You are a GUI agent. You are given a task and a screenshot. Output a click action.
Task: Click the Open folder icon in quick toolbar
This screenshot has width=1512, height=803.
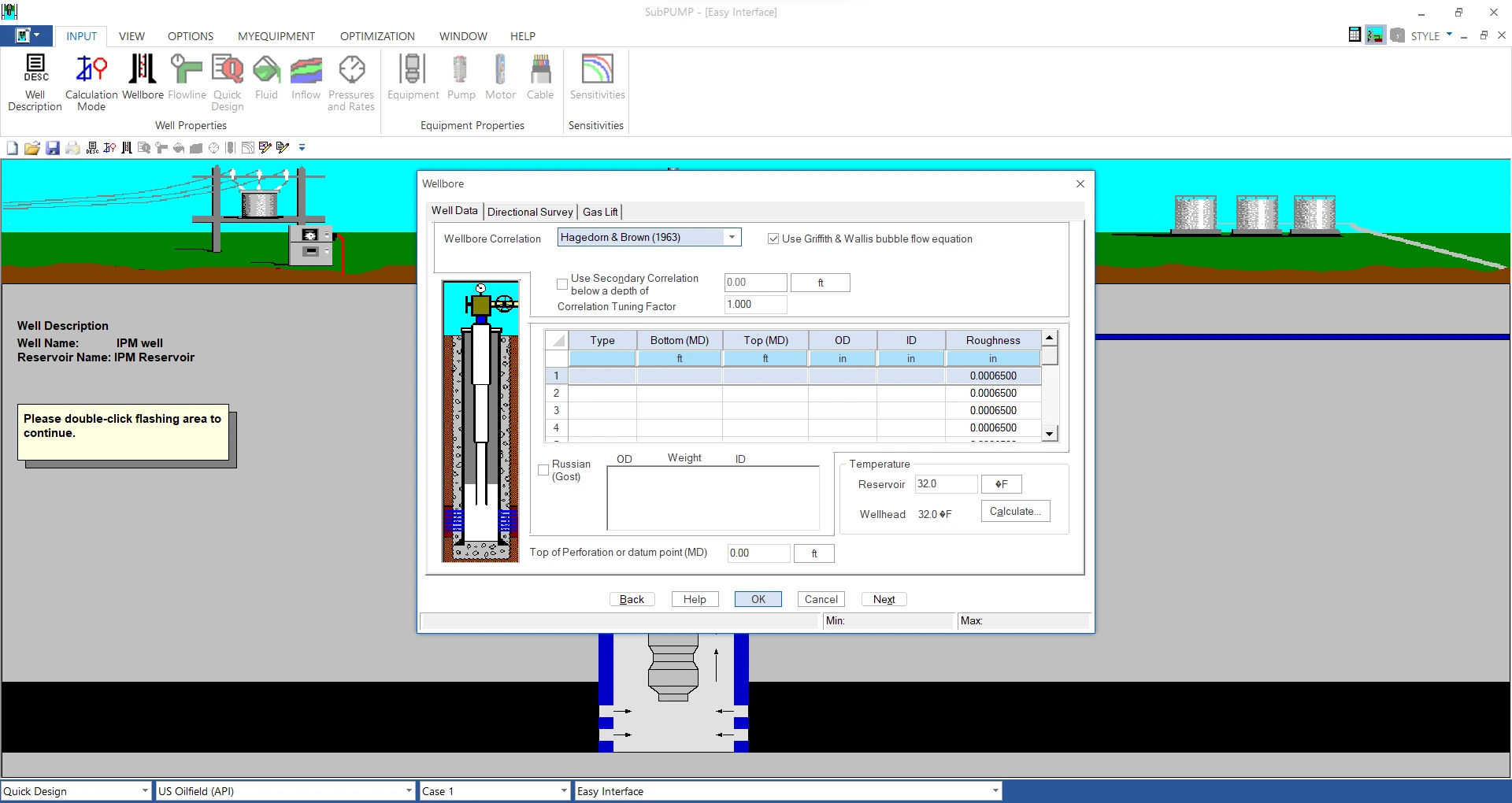pyautogui.click(x=32, y=148)
